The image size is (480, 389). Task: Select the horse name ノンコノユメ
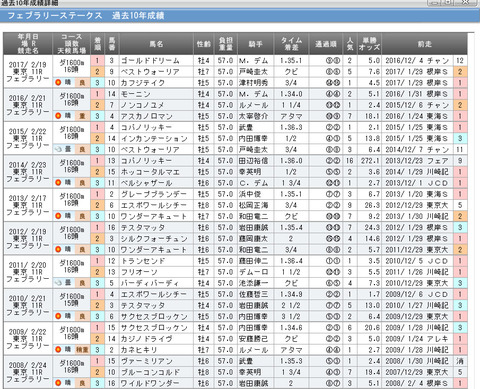[x=143, y=105]
